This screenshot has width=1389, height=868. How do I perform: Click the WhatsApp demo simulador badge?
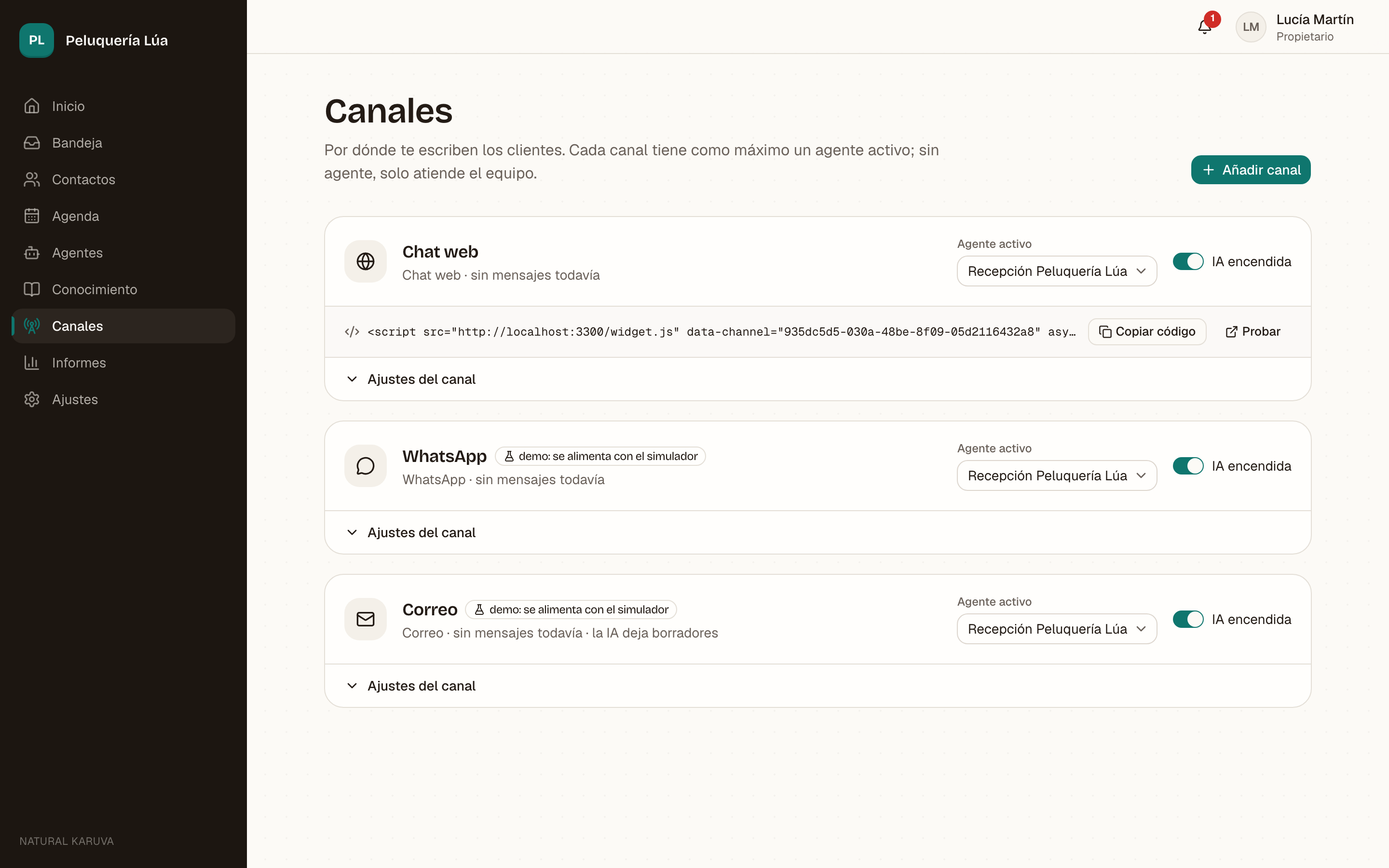pos(600,456)
